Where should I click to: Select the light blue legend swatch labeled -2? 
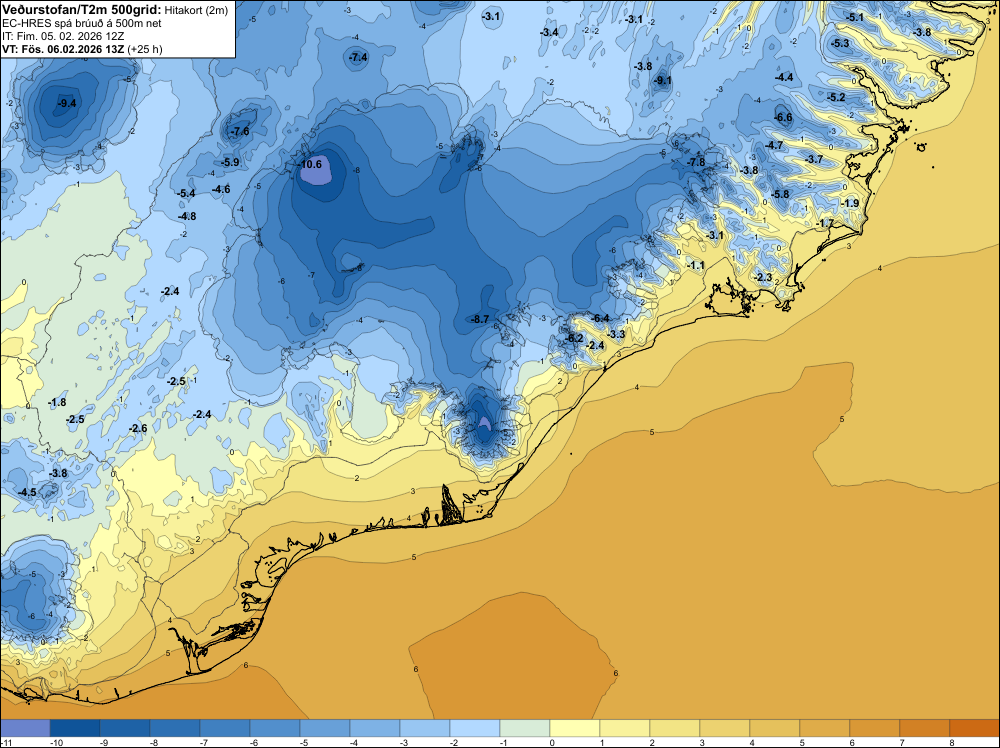(475, 728)
